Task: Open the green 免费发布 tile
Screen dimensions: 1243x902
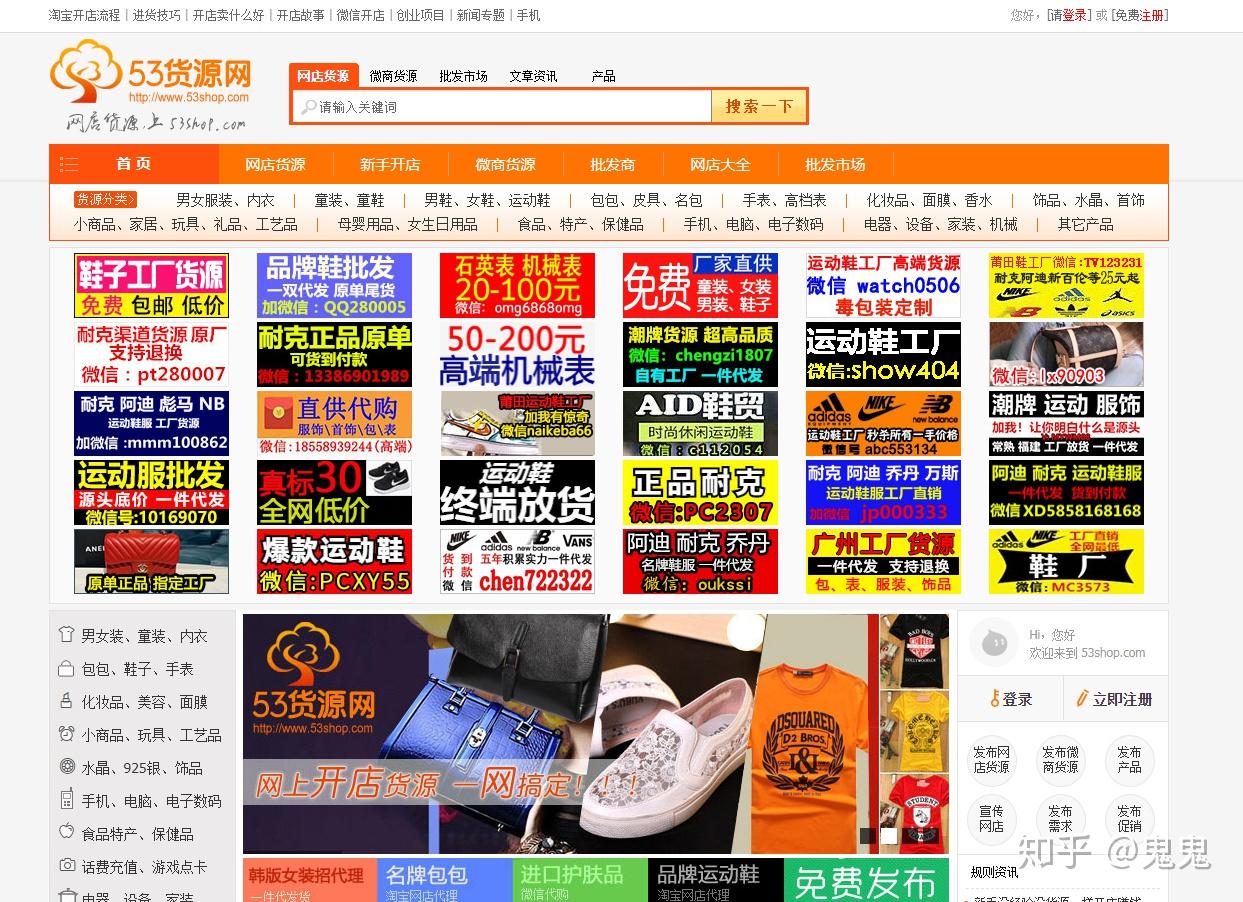Action: coord(866,880)
